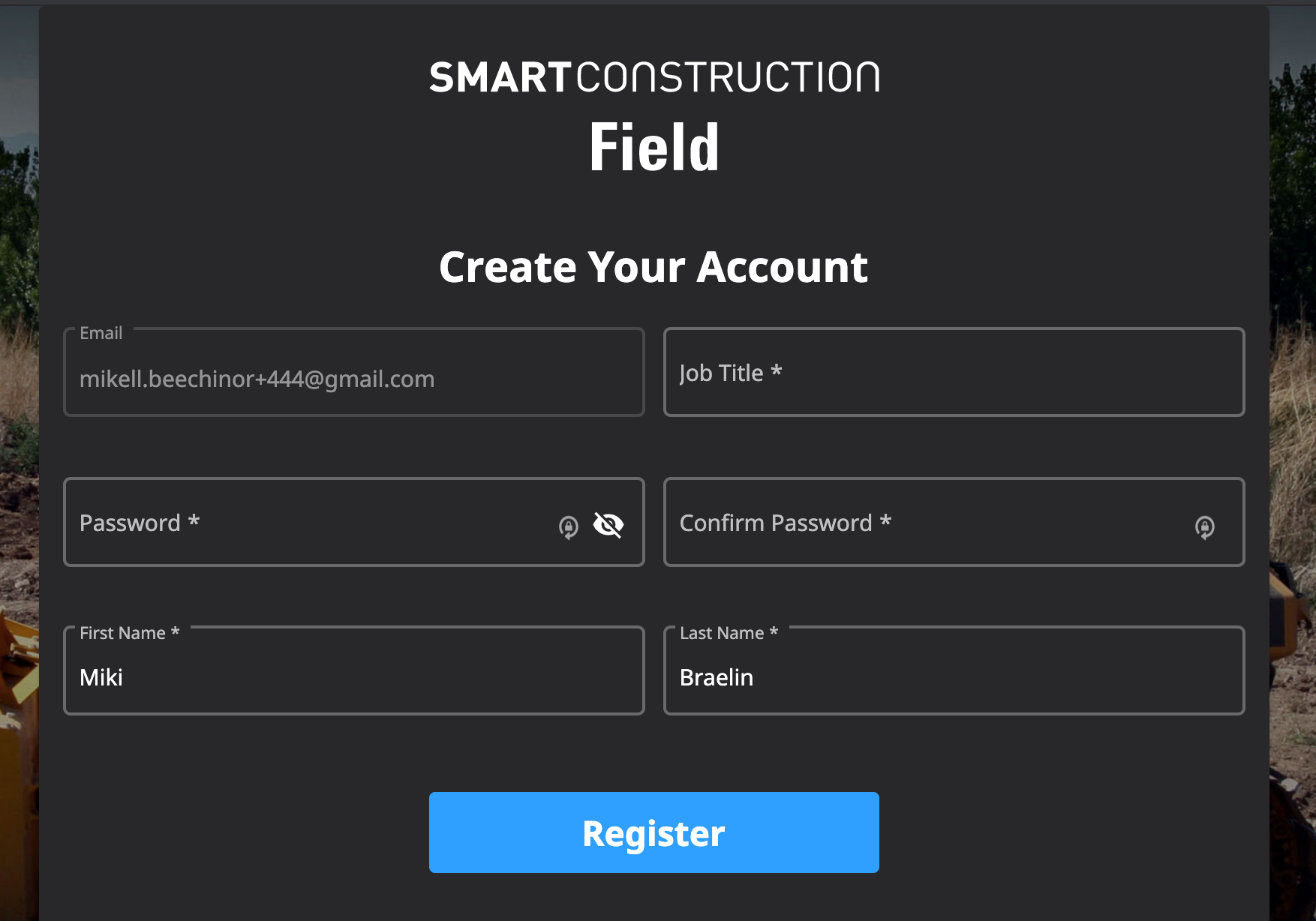Click the password manager icon in Password field

click(569, 527)
